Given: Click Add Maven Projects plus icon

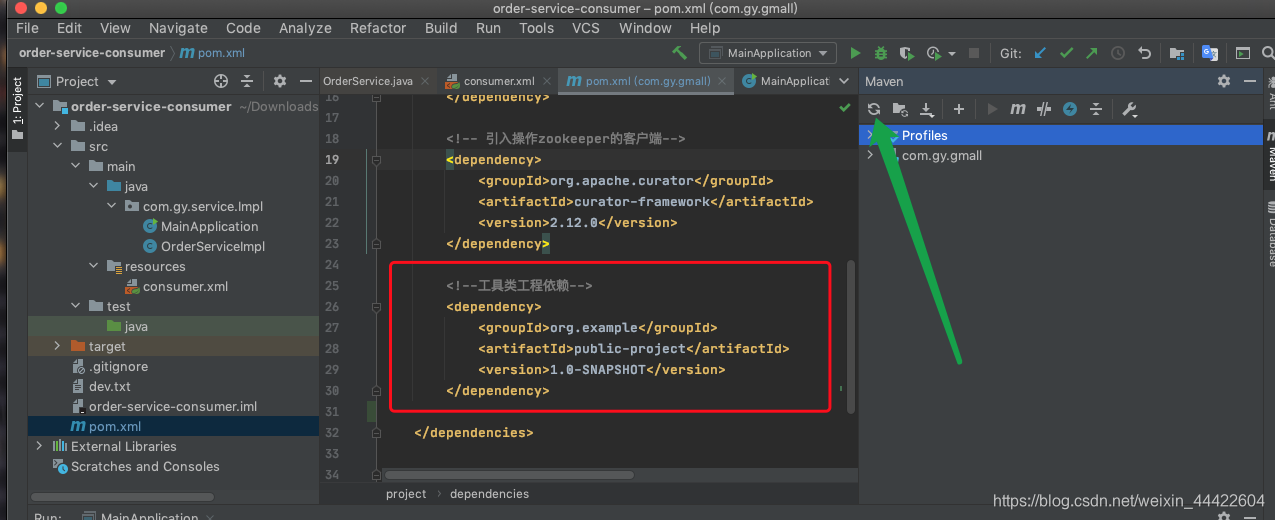Looking at the screenshot, I should 959,109.
